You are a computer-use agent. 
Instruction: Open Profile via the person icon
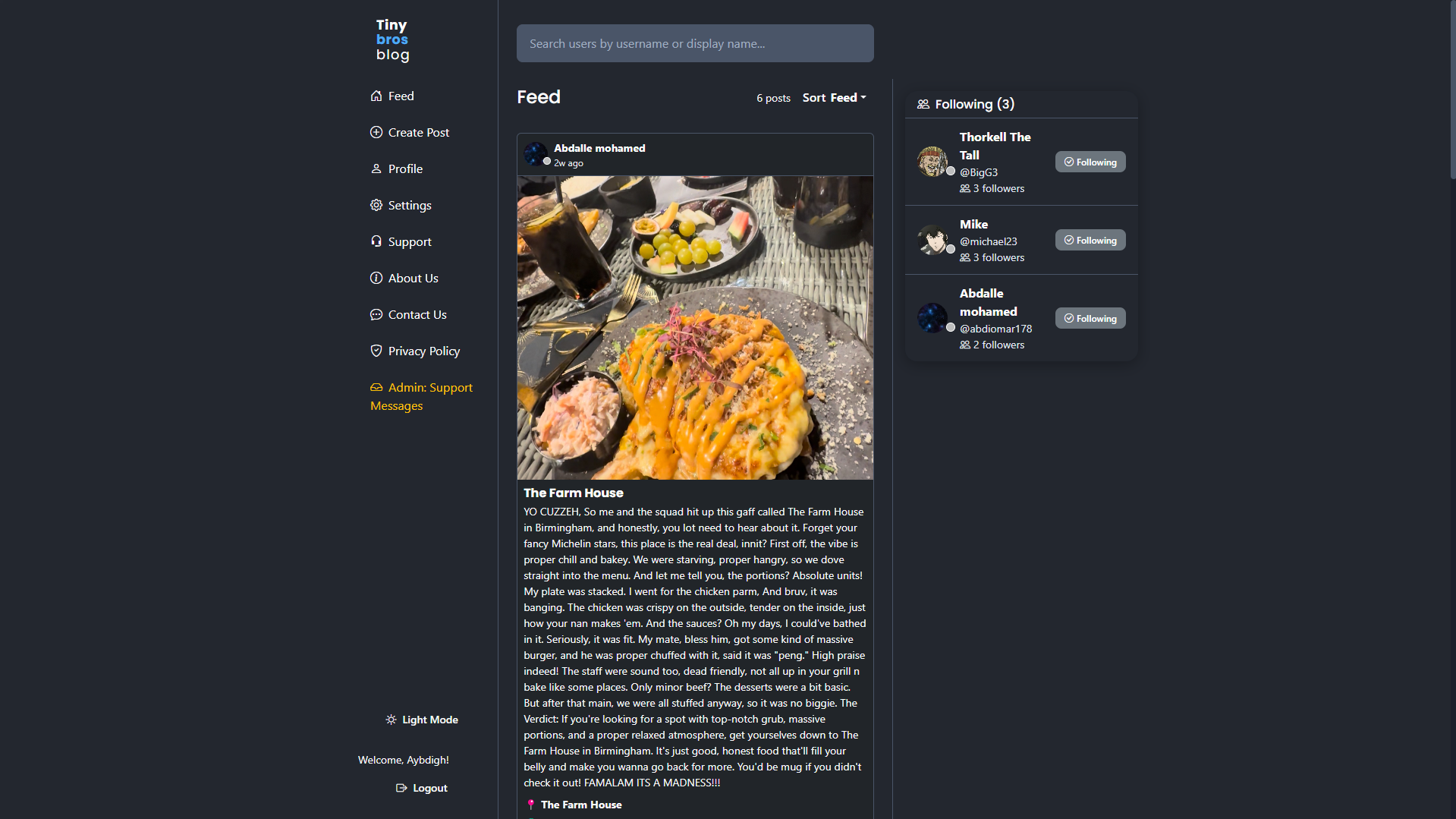376,169
